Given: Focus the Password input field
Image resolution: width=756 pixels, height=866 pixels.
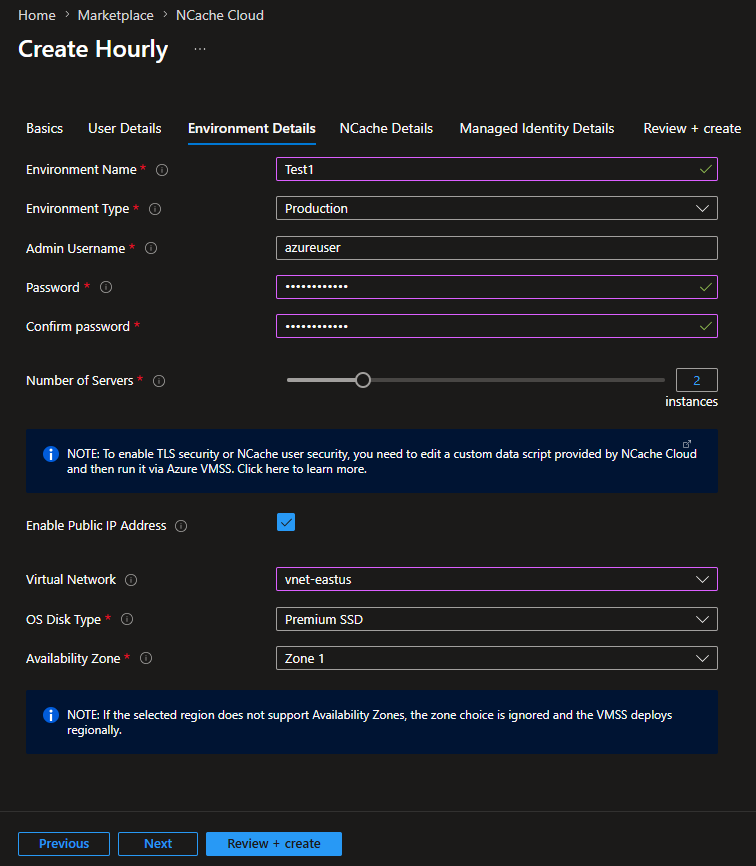Looking at the screenshot, I should [496, 287].
